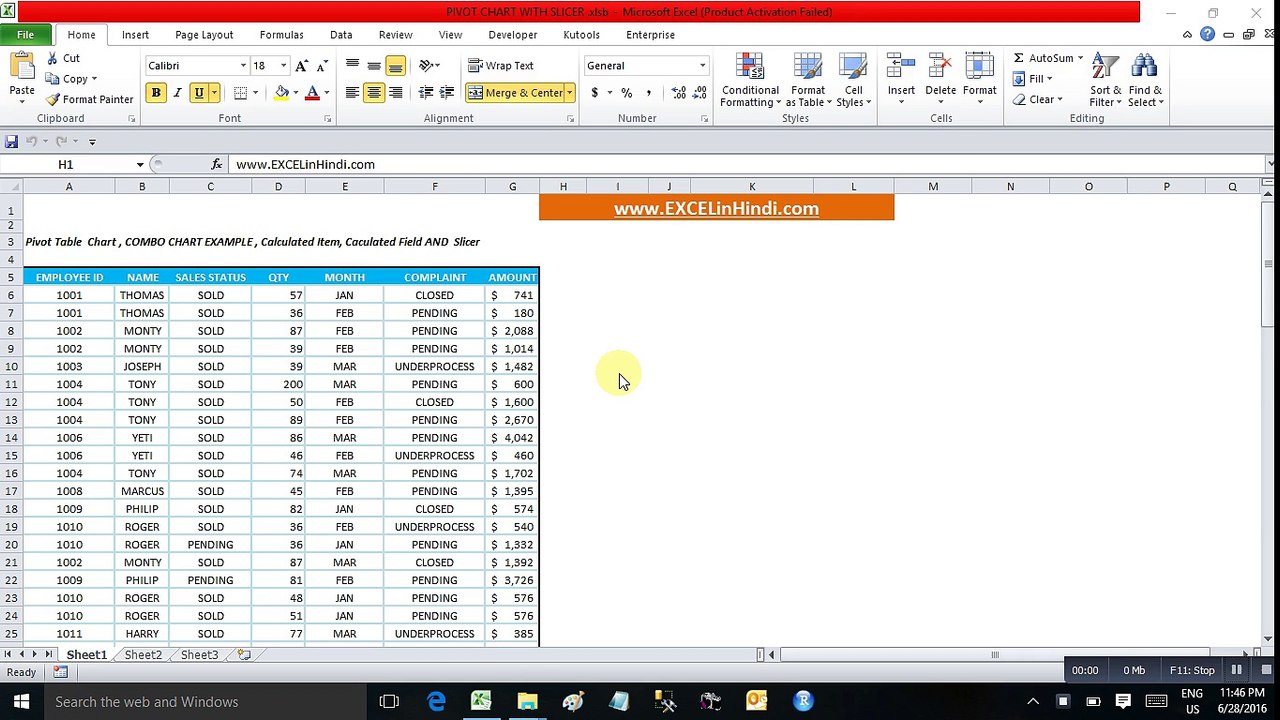Image resolution: width=1280 pixels, height=720 pixels.
Task: Select the top align icon
Action: coord(352,66)
